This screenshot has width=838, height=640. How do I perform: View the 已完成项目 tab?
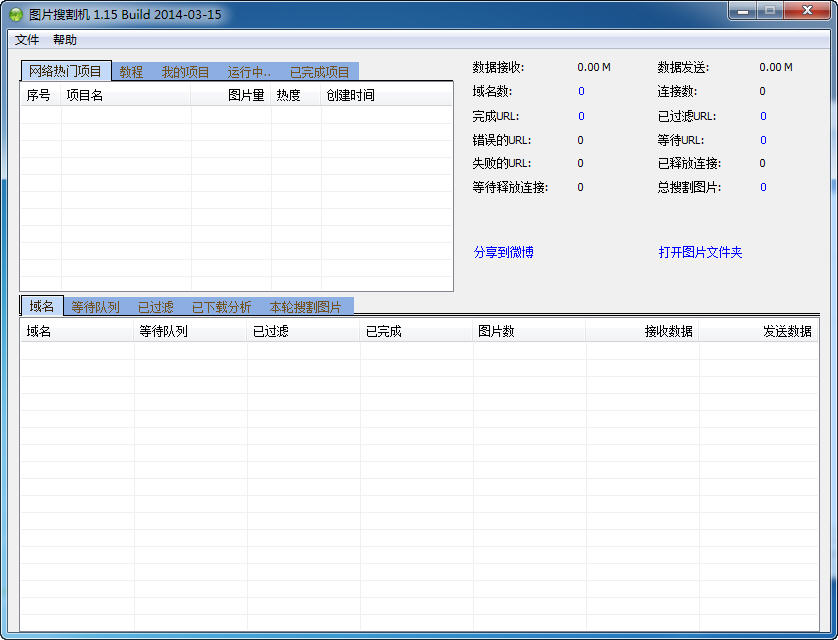pyautogui.click(x=319, y=72)
